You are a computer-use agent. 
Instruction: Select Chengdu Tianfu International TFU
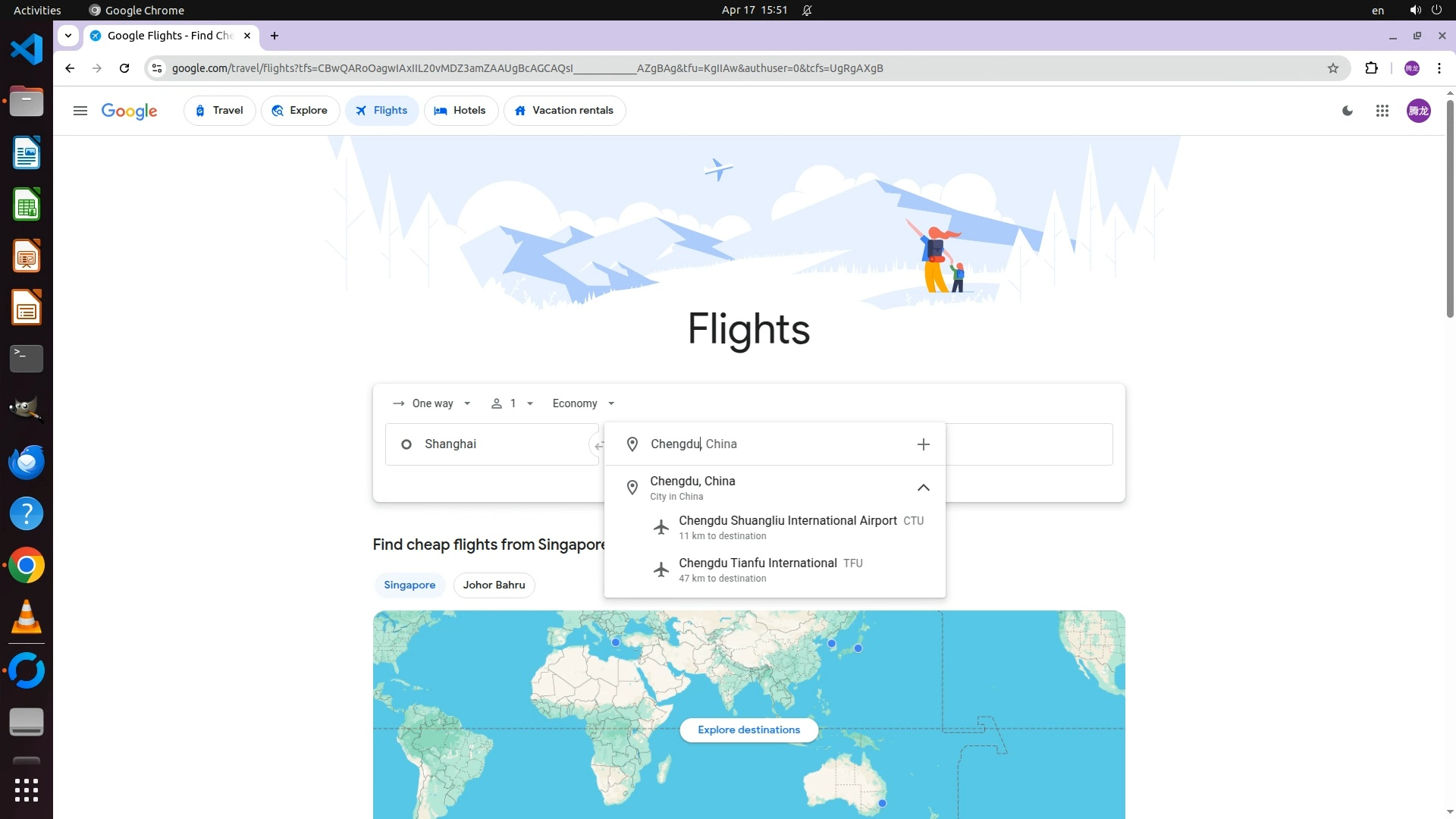coord(758,570)
